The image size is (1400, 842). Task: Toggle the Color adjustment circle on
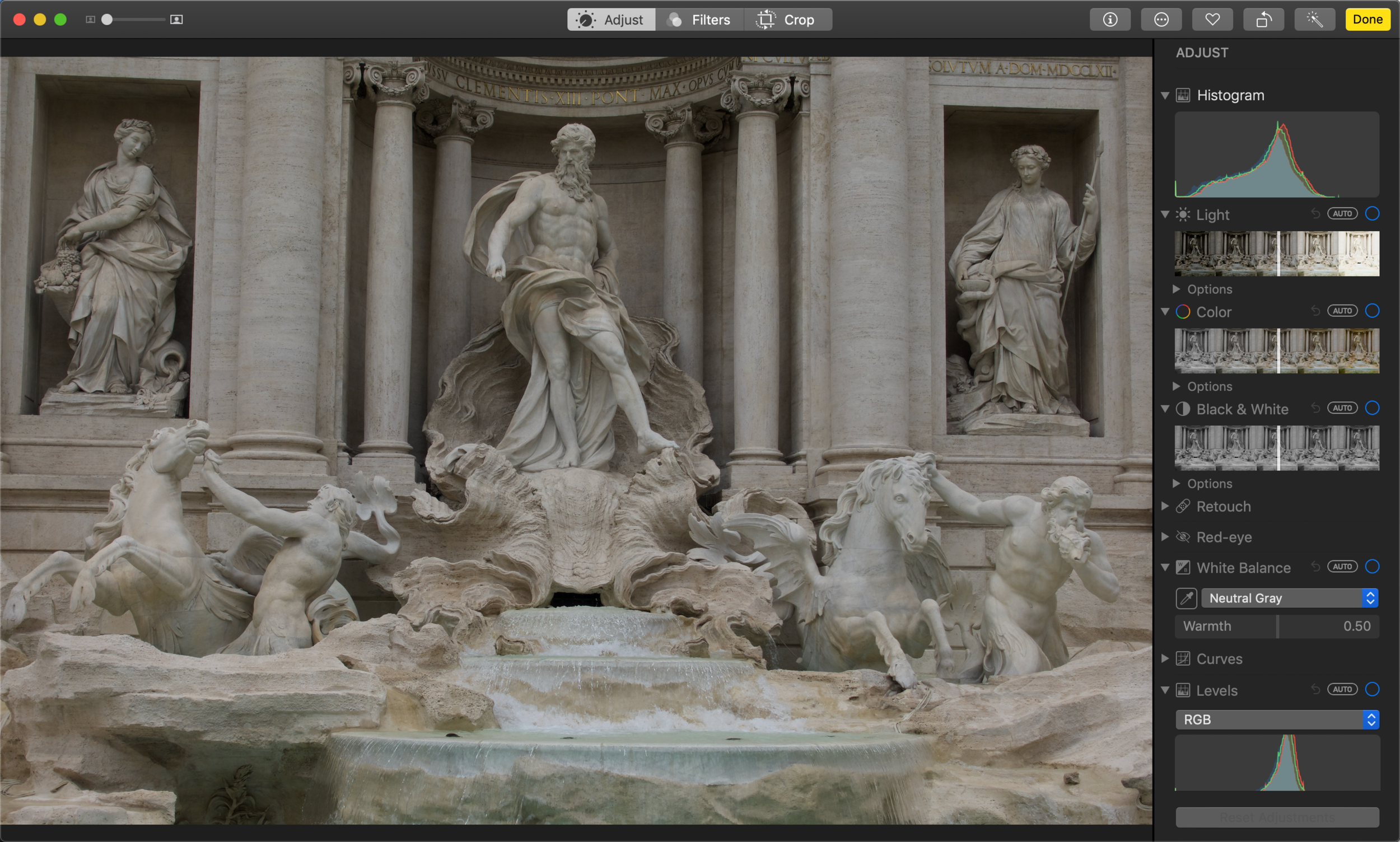point(1372,311)
